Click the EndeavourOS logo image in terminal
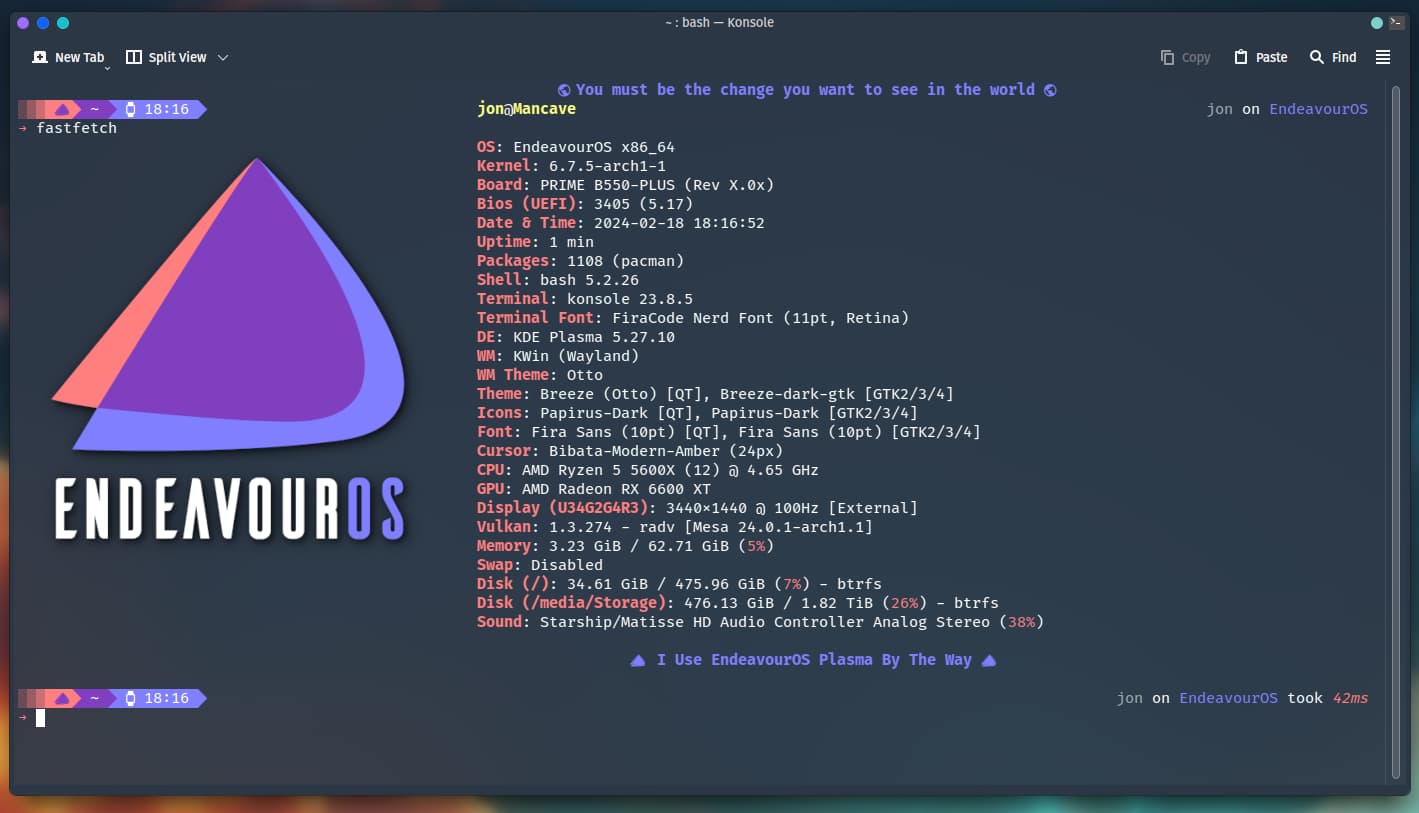This screenshot has width=1419, height=813. coord(230,352)
